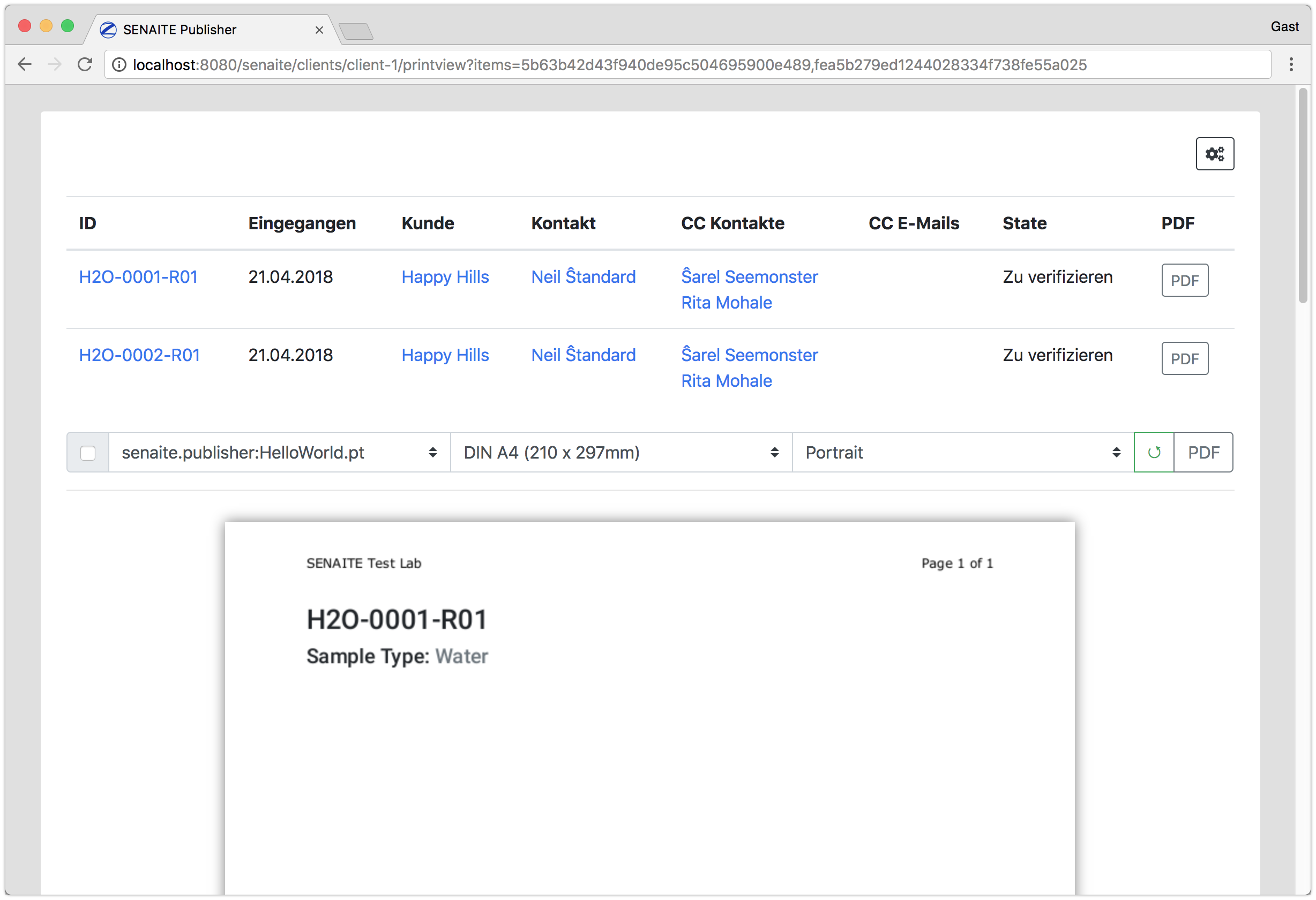The height and width of the screenshot is (900, 1316).
Task: Click the address bar URL field
Action: click(x=609, y=65)
